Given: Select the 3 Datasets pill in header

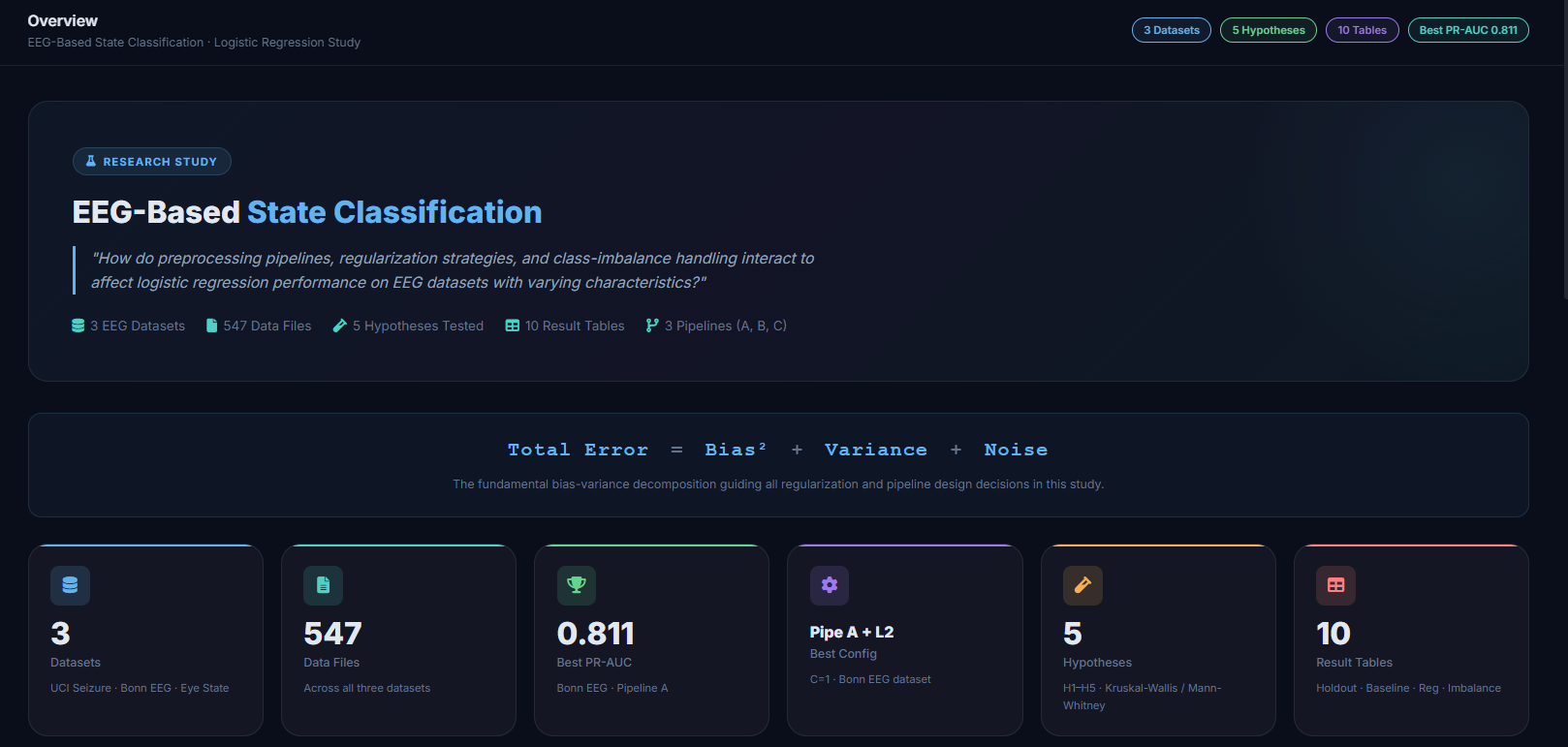Looking at the screenshot, I should tap(1172, 30).
